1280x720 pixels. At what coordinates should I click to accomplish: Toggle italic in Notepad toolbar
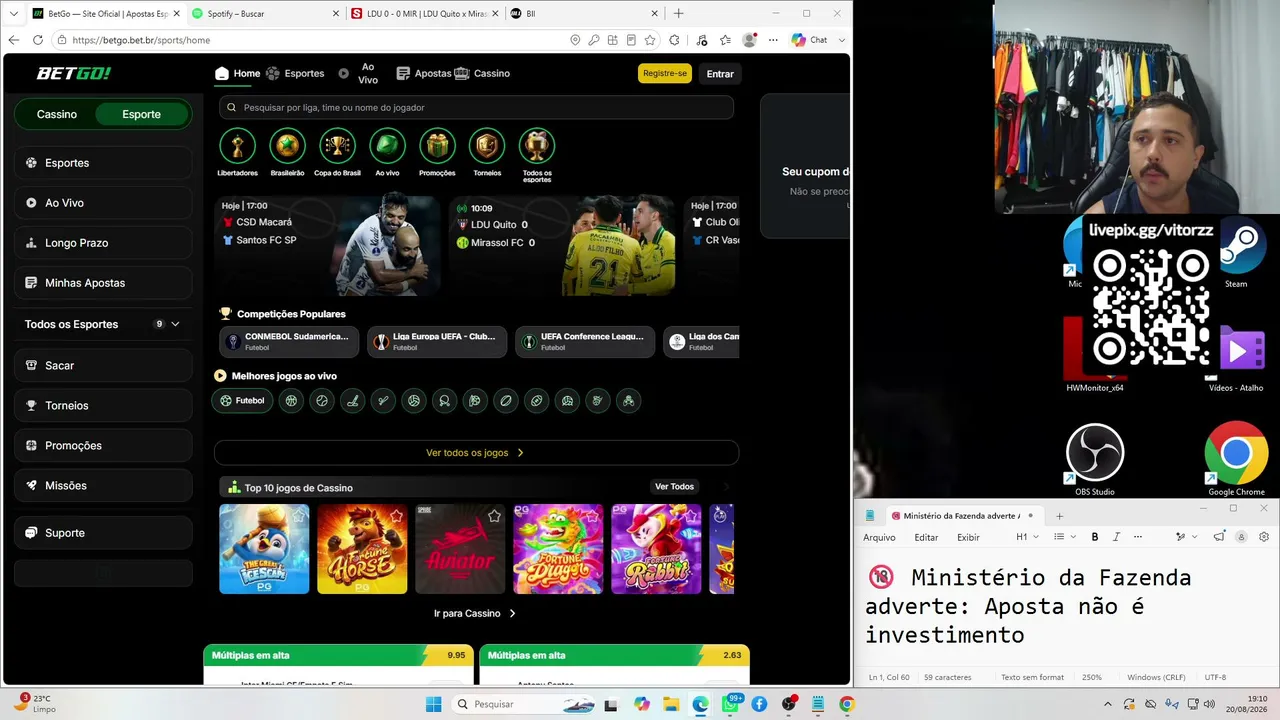[x=1117, y=537]
